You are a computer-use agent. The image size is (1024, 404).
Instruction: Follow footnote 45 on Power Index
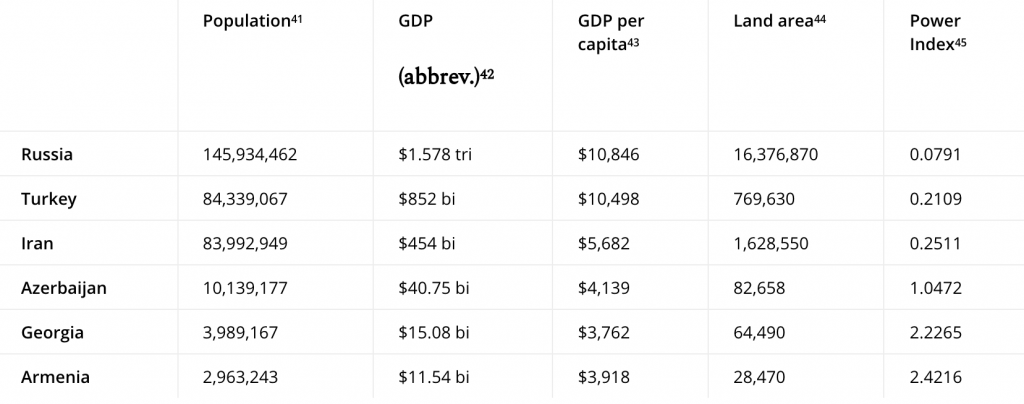961,40
